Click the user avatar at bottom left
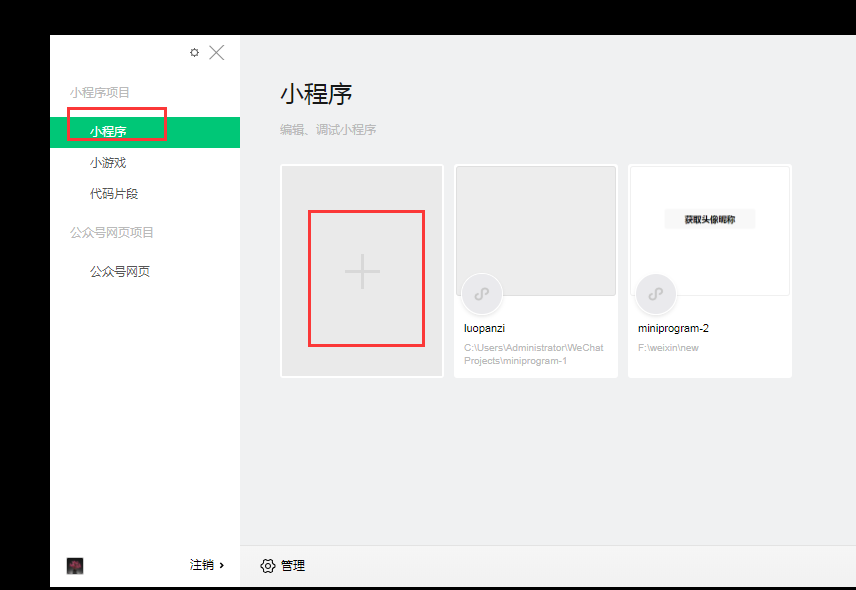 tap(75, 565)
